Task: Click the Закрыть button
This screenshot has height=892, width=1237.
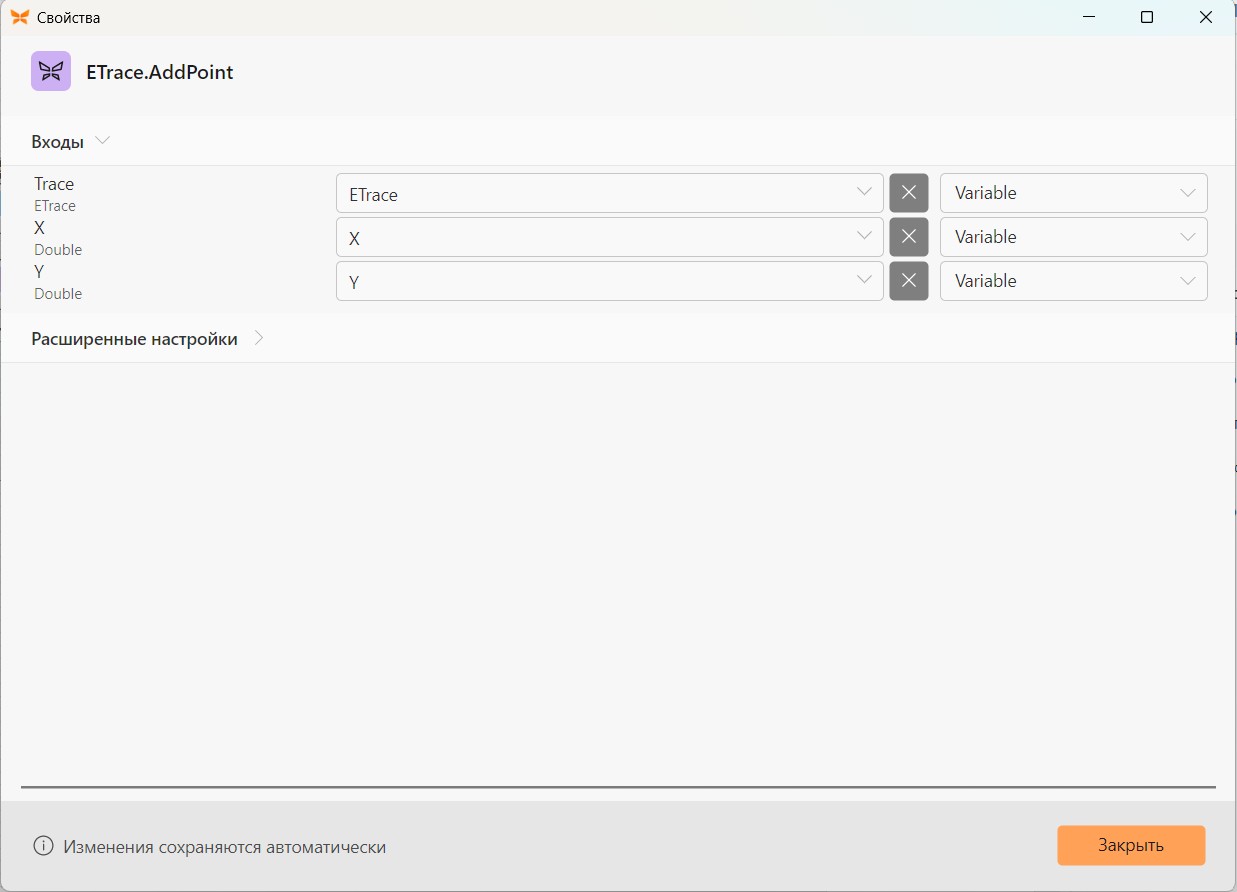Action: coord(1131,845)
